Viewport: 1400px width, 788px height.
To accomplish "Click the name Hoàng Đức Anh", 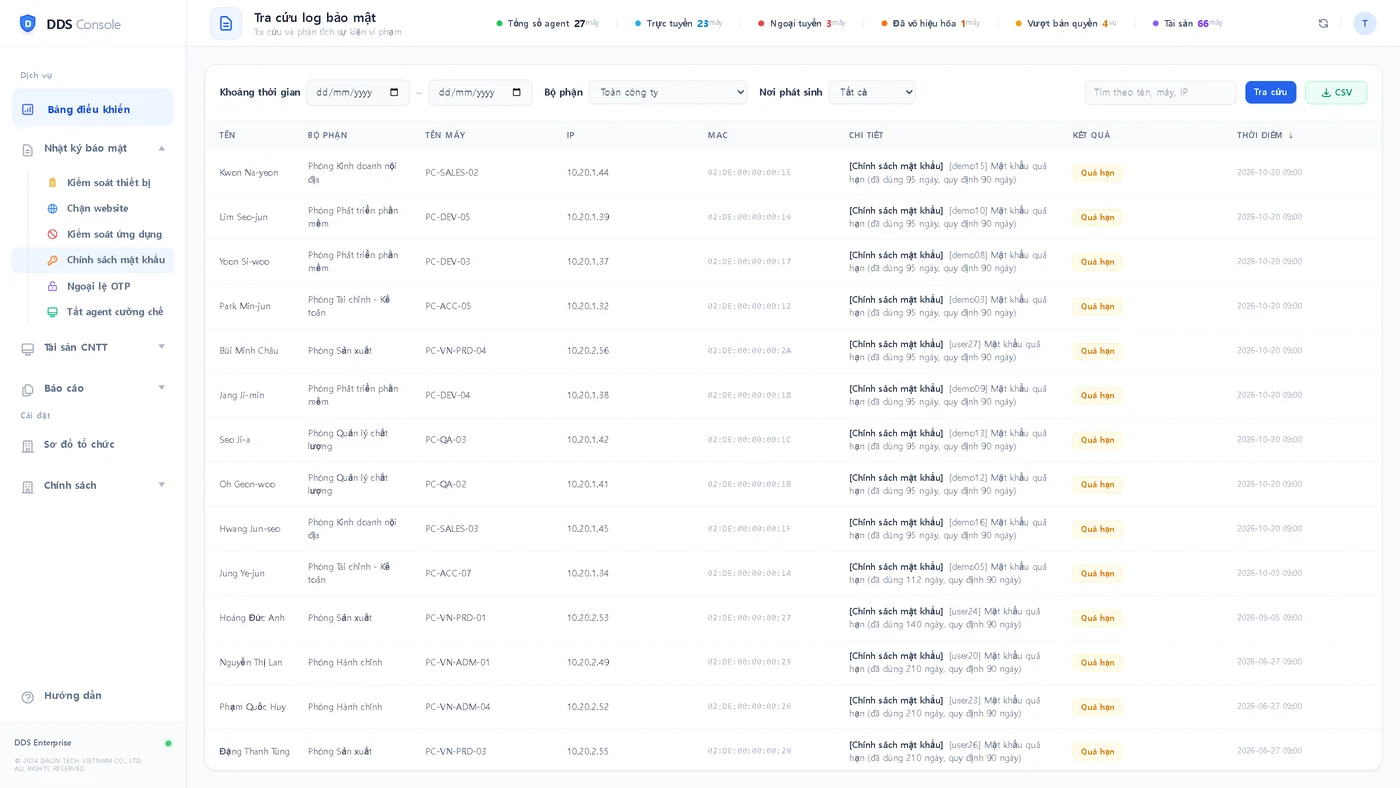I will (252, 618).
